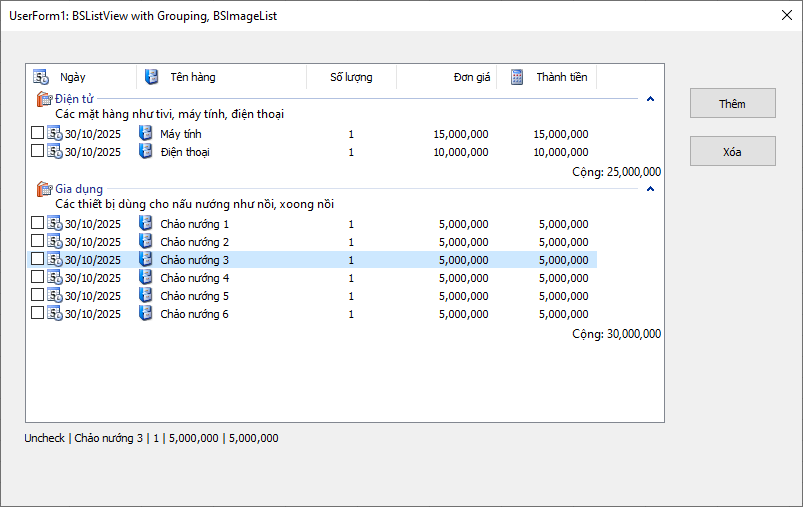Click the item icon beside Điện thoại
The height and width of the screenshot is (507, 803).
pyautogui.click(x=145, y=152)
